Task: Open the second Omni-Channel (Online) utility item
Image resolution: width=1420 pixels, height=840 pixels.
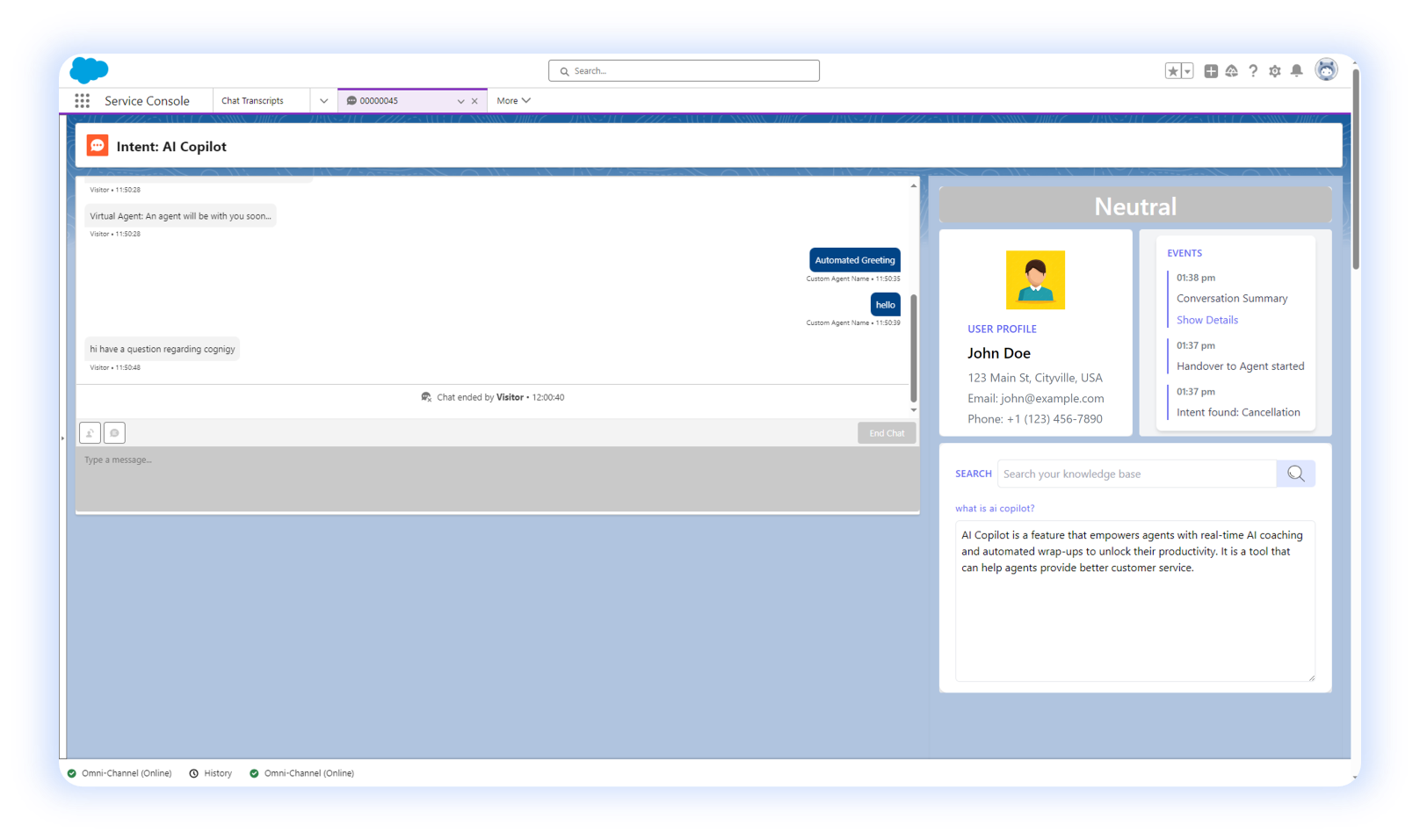Action: pyautogui.click(x=301, y=774)
